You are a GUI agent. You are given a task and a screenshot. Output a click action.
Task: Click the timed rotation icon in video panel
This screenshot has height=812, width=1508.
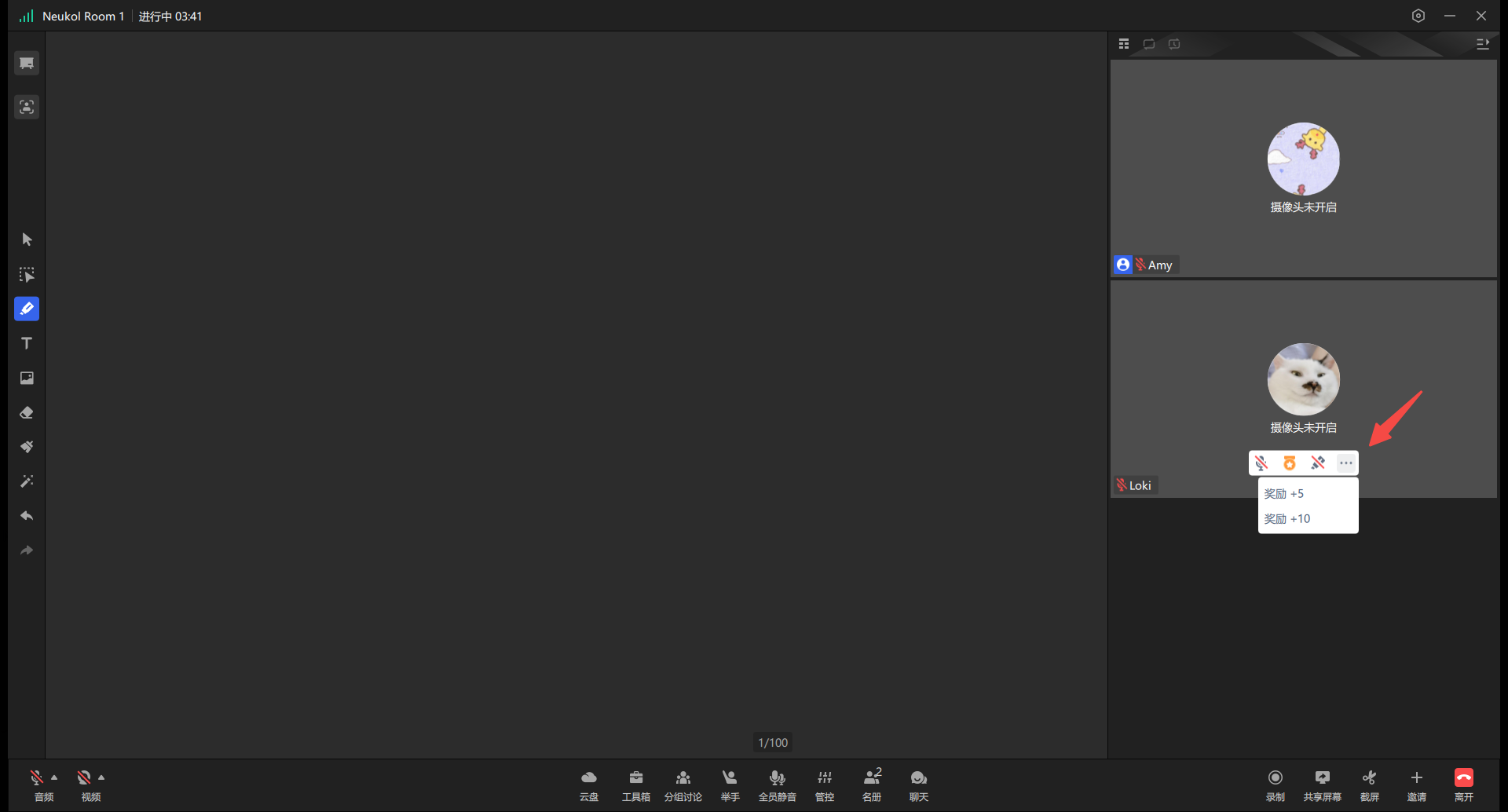click(1174, 44)
